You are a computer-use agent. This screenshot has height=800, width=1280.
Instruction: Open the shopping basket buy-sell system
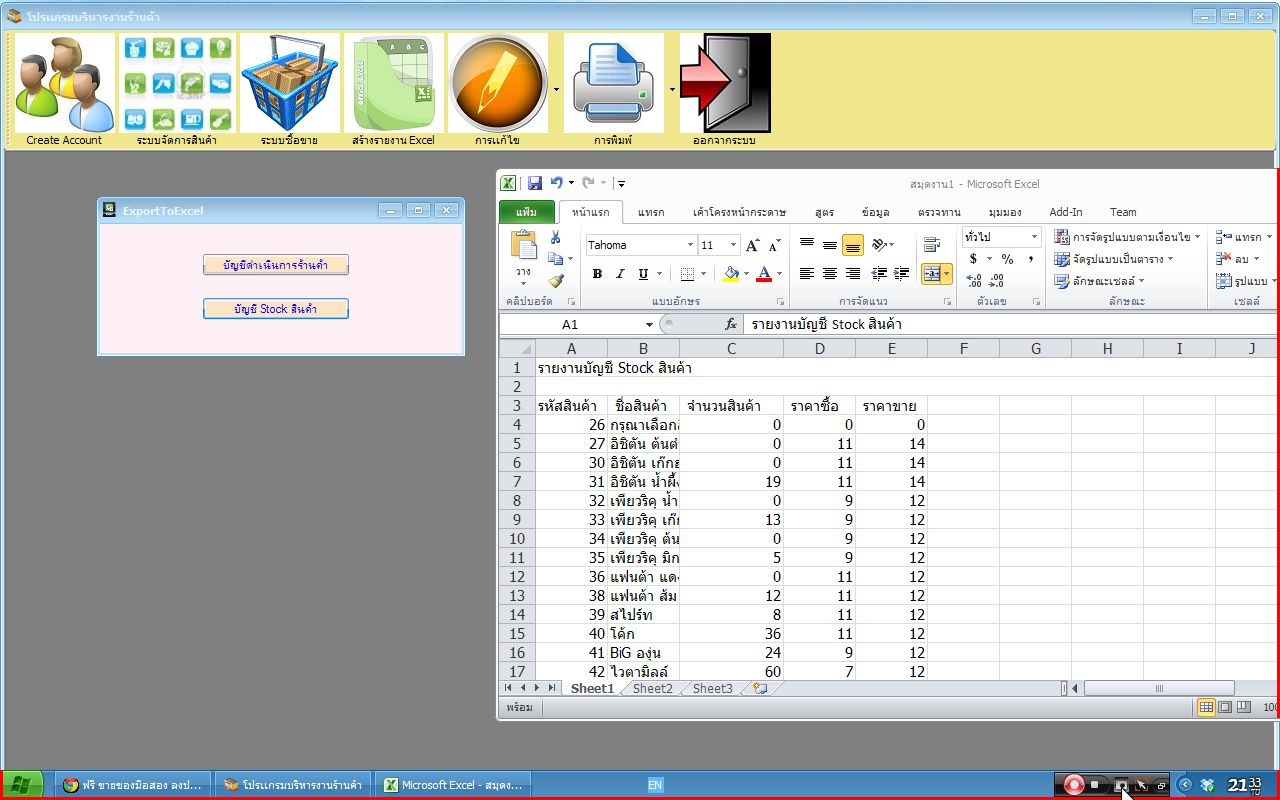click(289, 84)
